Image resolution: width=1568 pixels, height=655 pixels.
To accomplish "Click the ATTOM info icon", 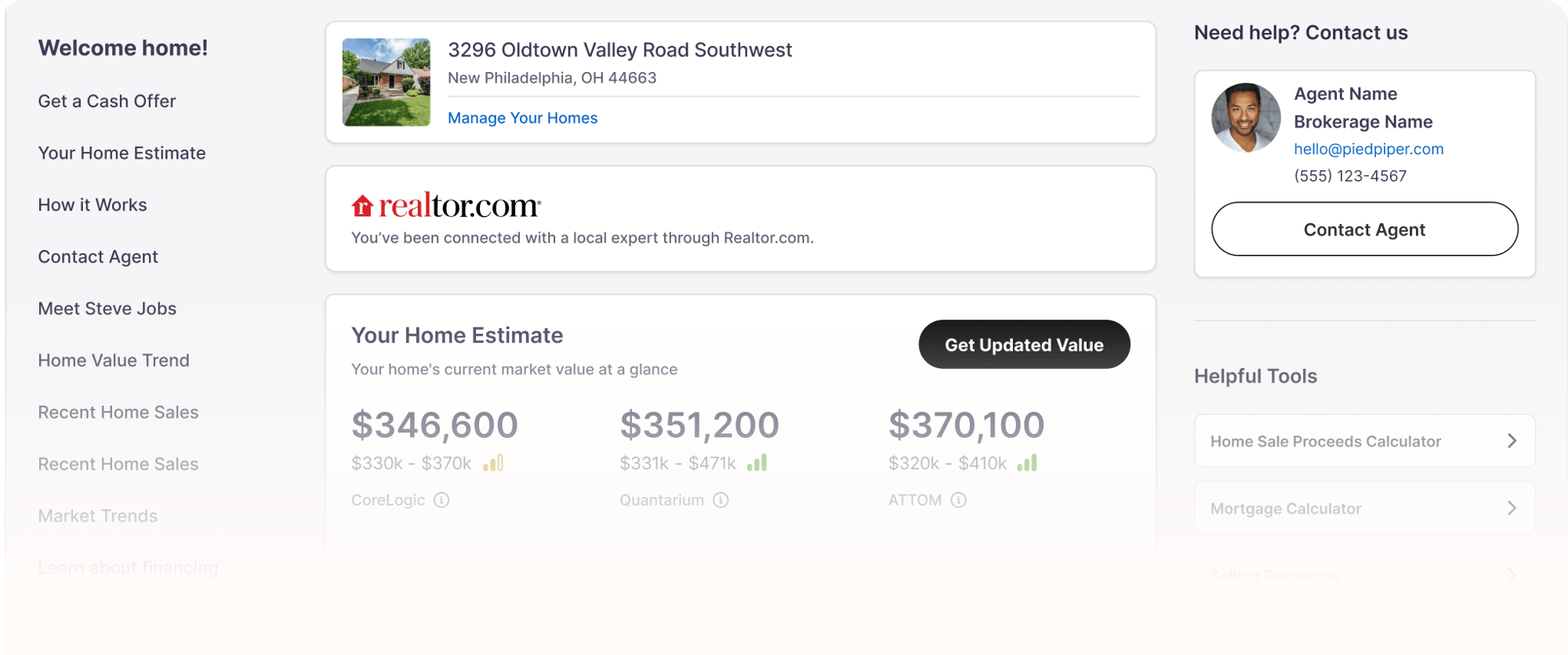I will click(958, 500).
